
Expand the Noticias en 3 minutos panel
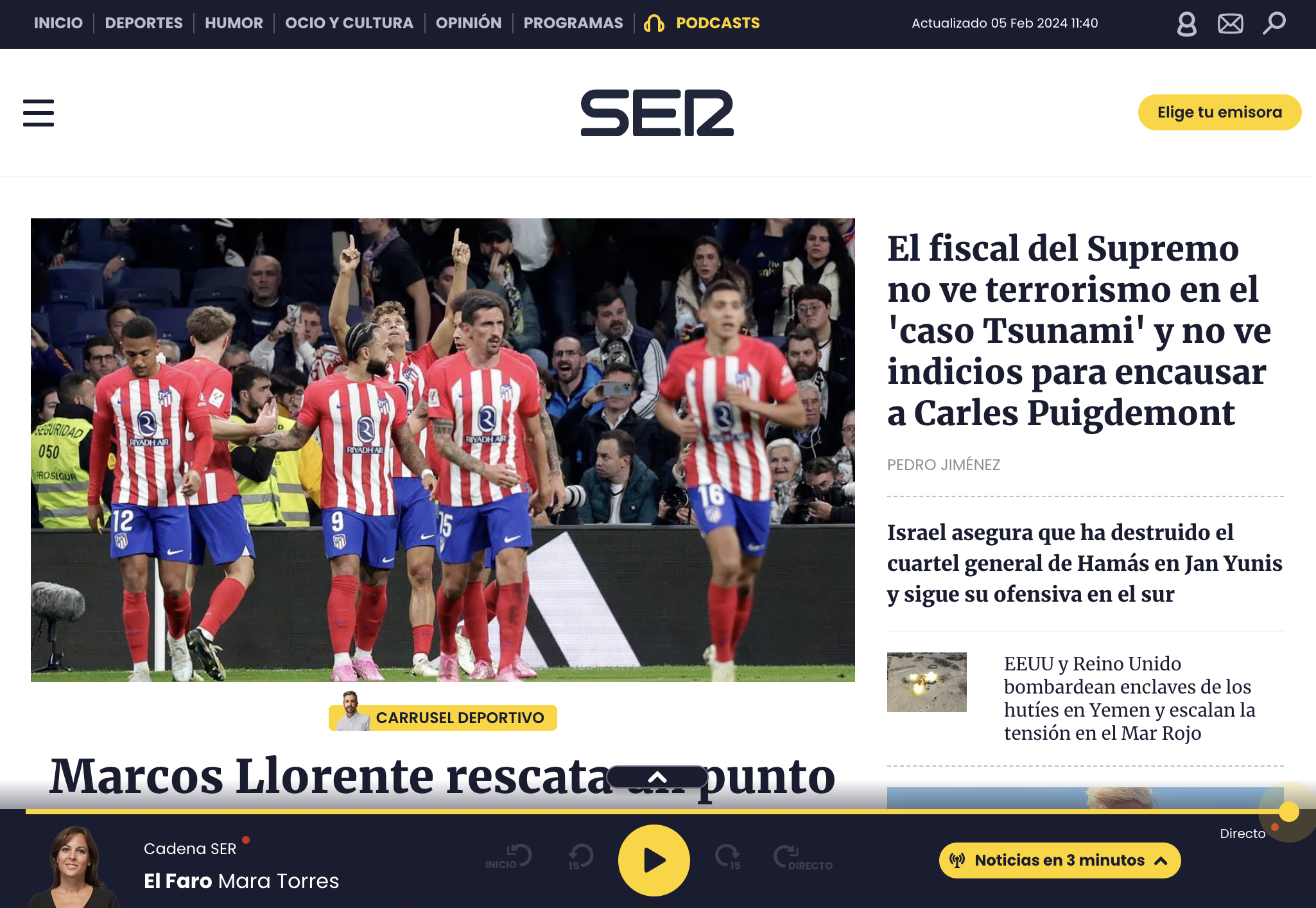[1060, 860]
